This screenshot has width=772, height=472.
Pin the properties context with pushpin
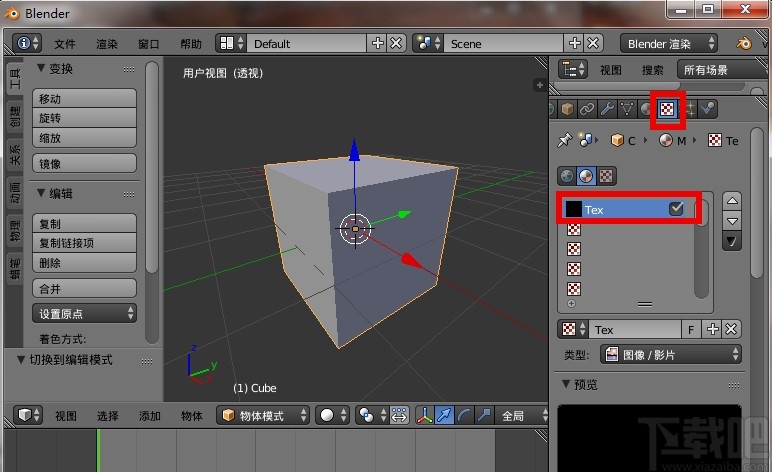[x=565, y=140]
